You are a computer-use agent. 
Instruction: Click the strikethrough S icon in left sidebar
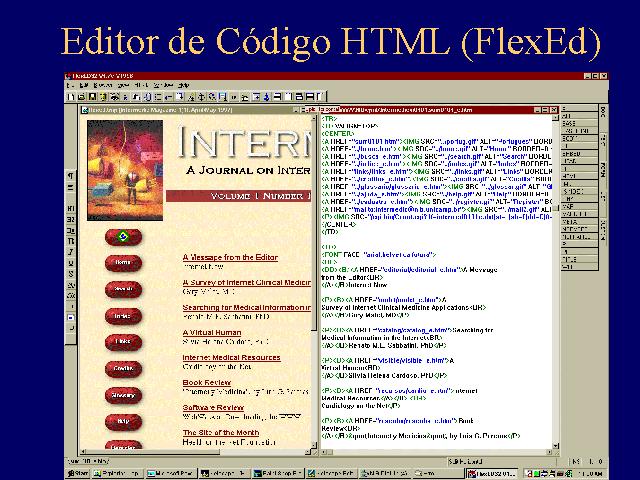pyautogui.click(x=71, y=274)
